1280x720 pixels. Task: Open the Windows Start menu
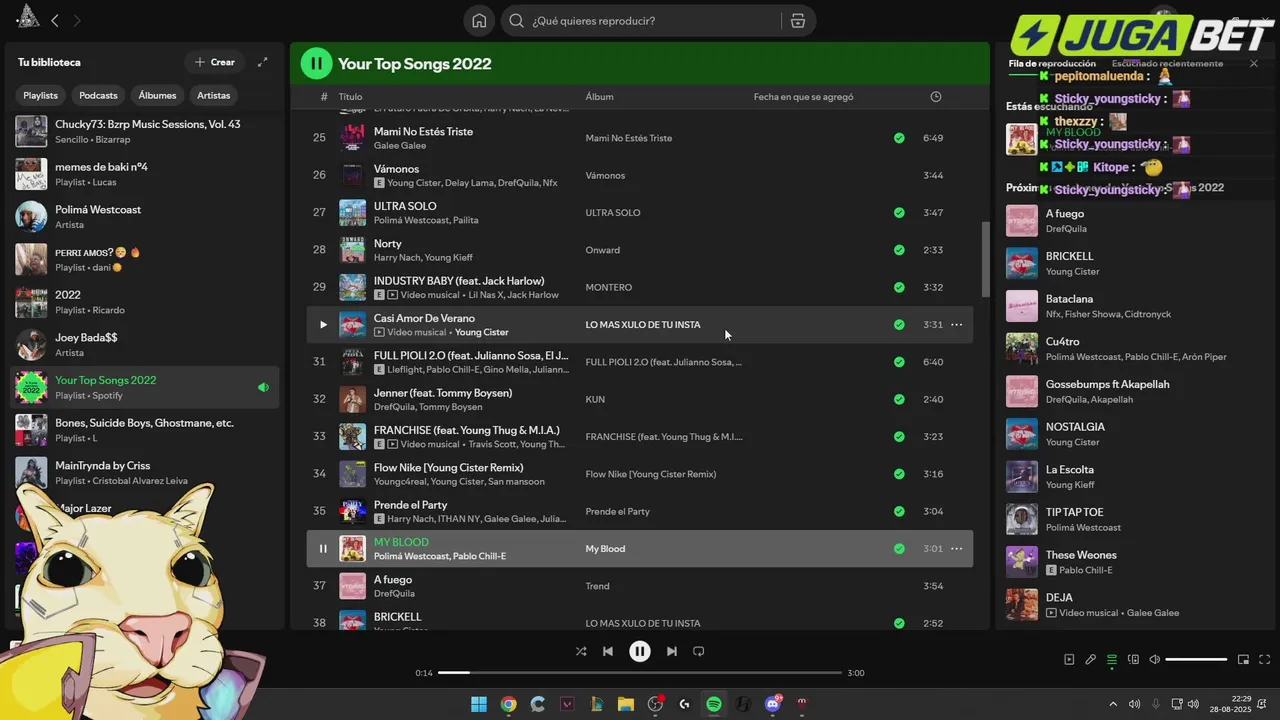click(x=479, y=704)
